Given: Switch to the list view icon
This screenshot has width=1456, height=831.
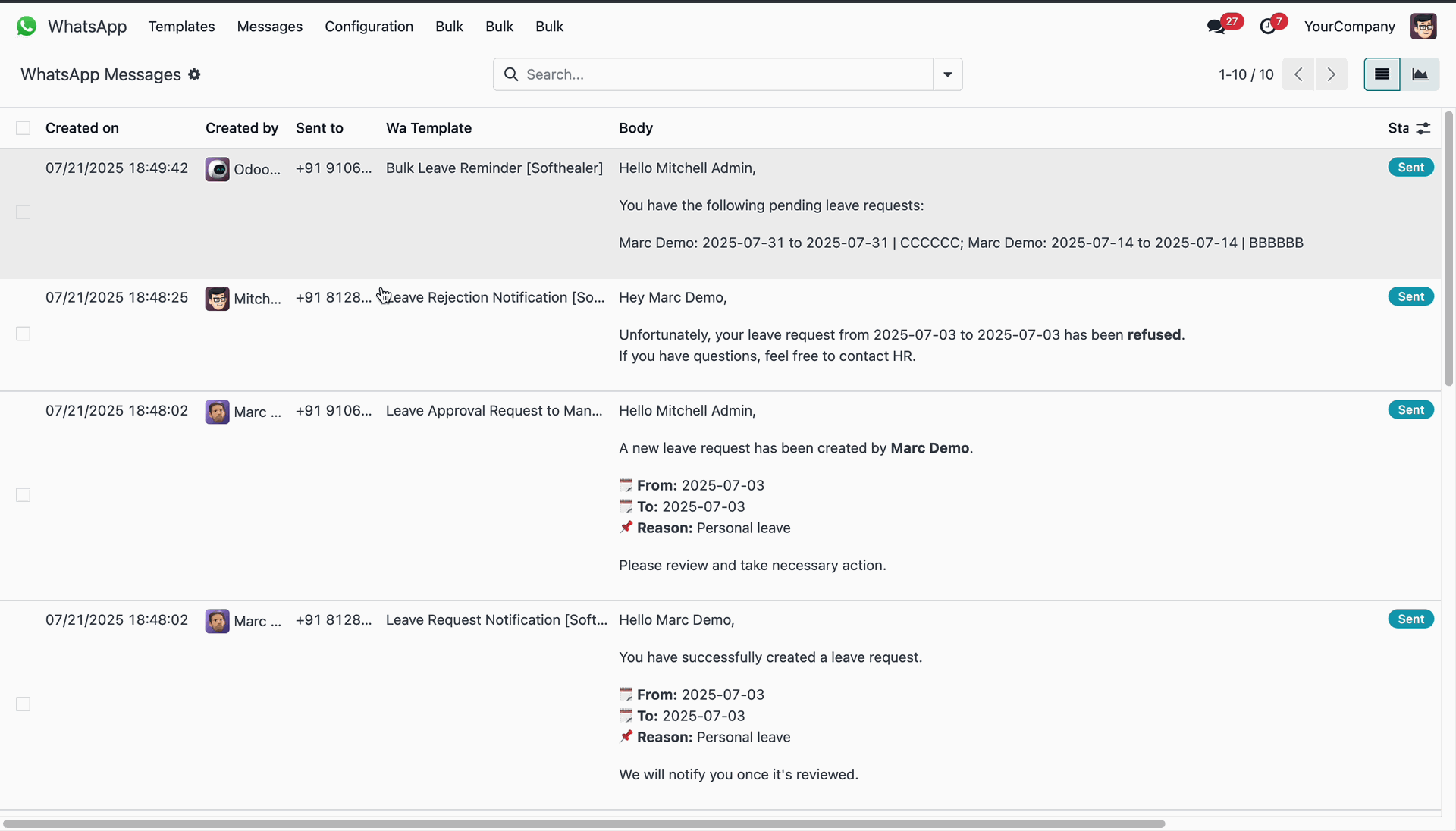Looking at the screenshot, I should (x=1382, y=74).
